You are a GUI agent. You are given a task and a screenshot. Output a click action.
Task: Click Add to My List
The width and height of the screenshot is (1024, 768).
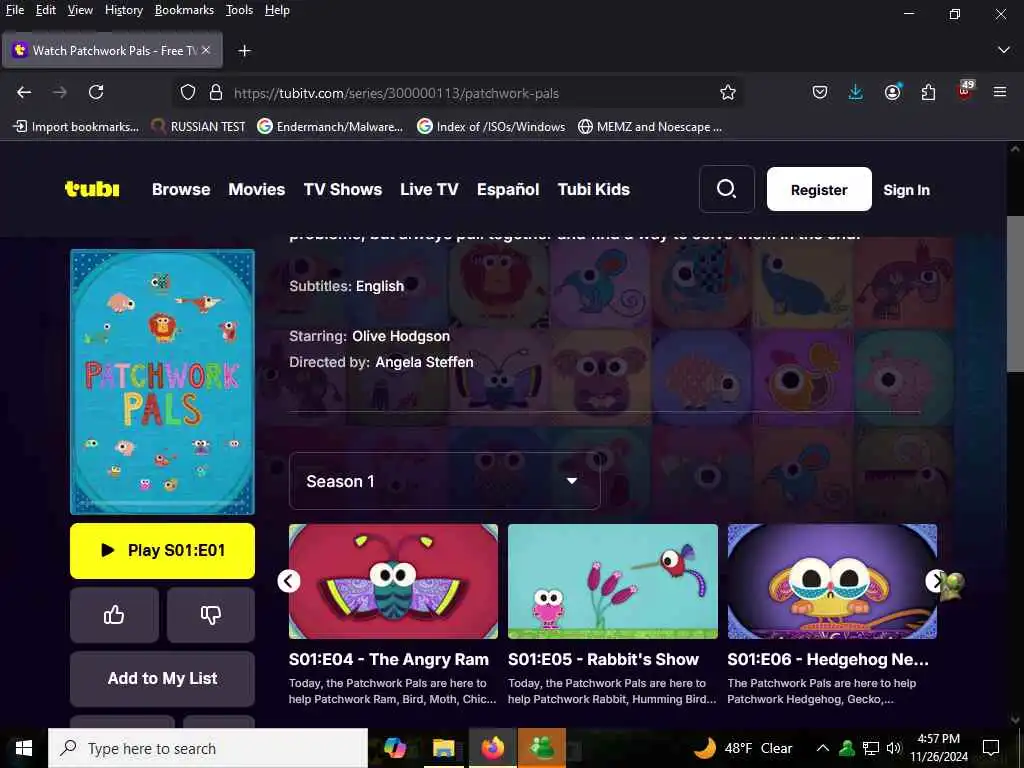(x=163, y=679)
